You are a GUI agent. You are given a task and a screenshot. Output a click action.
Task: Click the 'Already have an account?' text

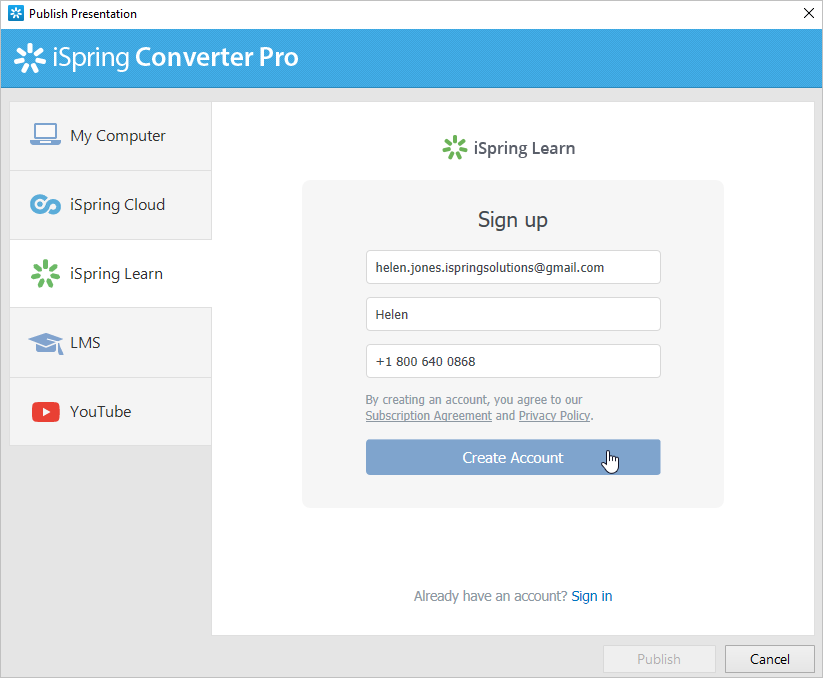[x=490, y=596]
